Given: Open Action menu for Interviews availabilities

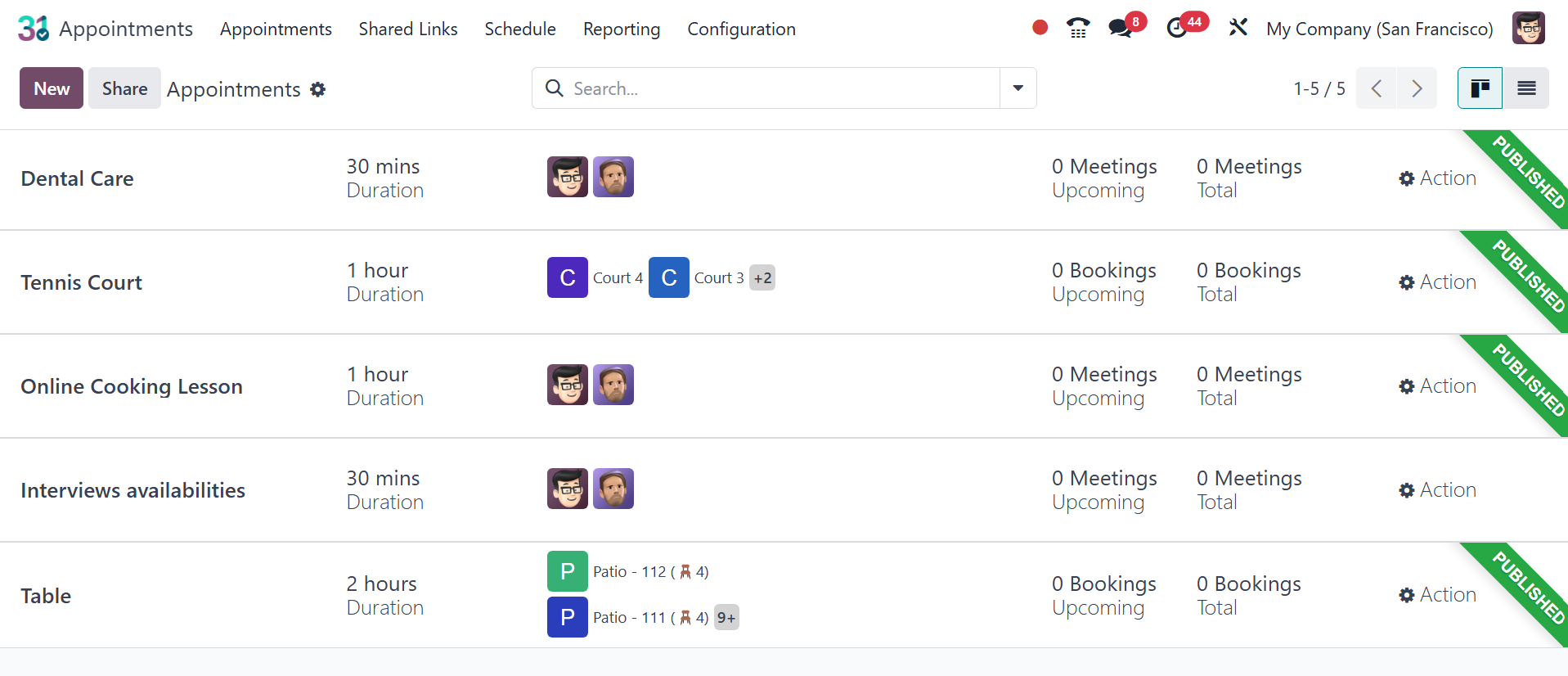Looking at the screenshot, I should tap(1437, 490).
